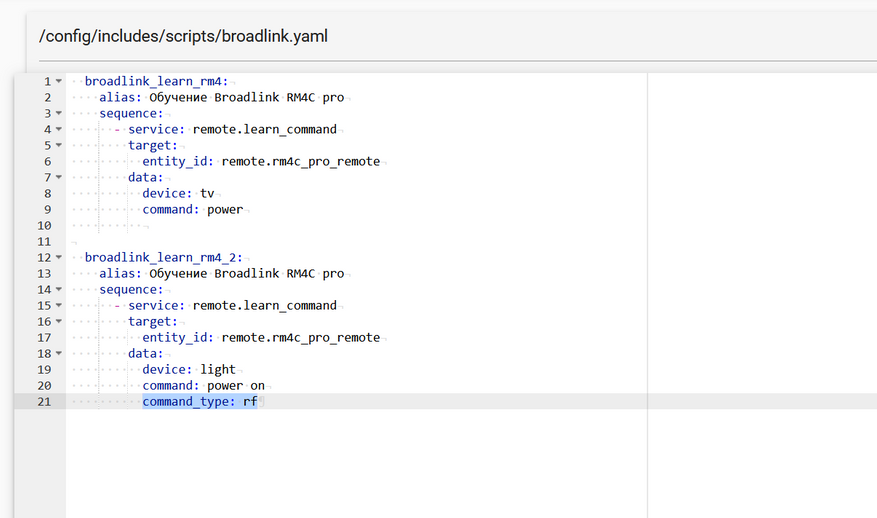Click remote.learn_command on line 15
The image size is (877, 518).
(x=265, y=306)
